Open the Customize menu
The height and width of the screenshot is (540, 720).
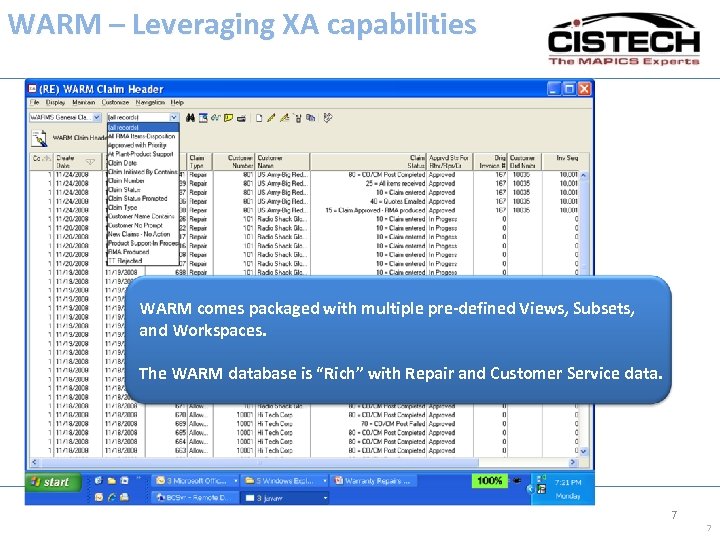click(x=115, y=102)
